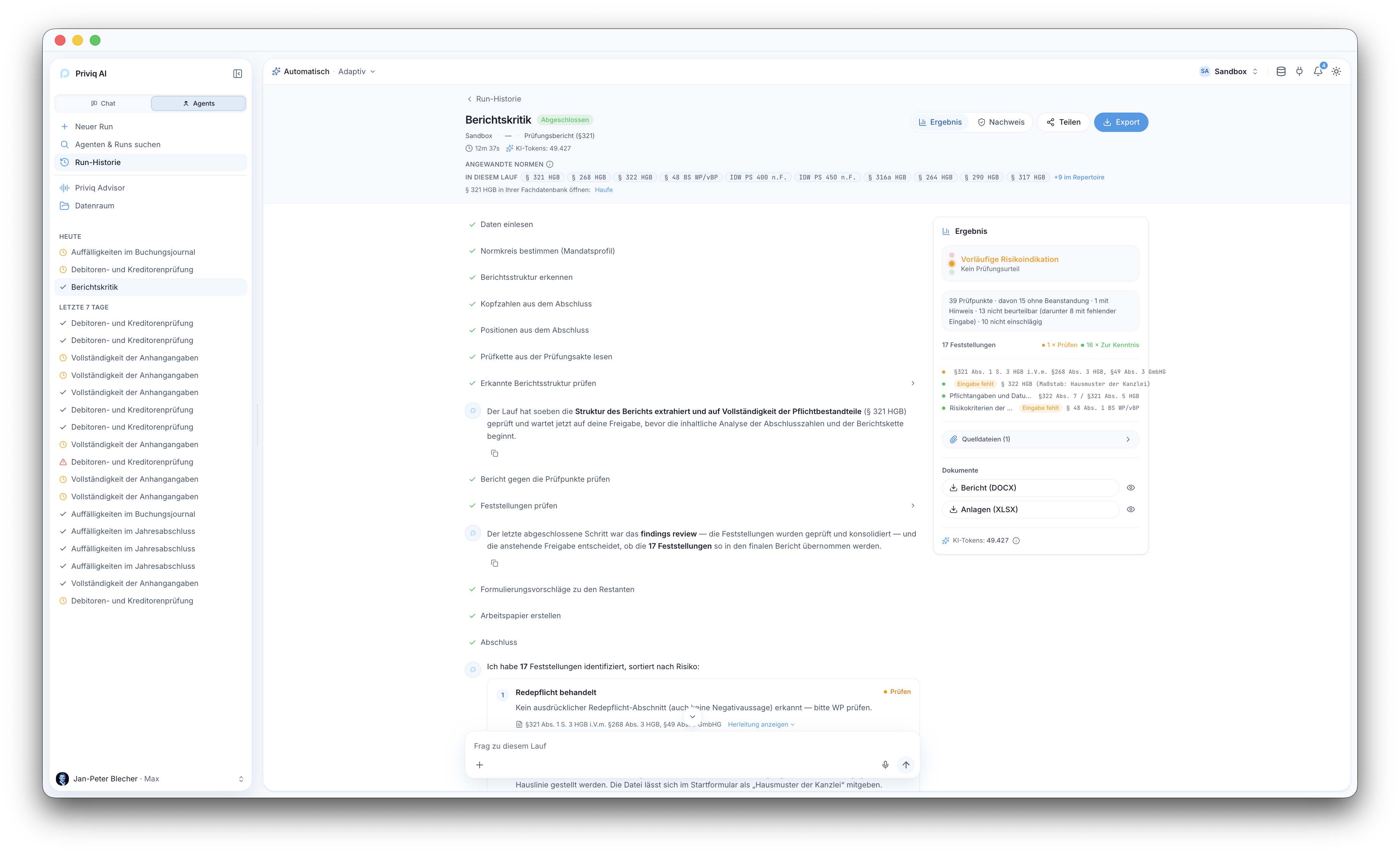Viewport: 1400px width, 854px height.
Task: Open the Haufe database link
Action: (x=603, y=190)
